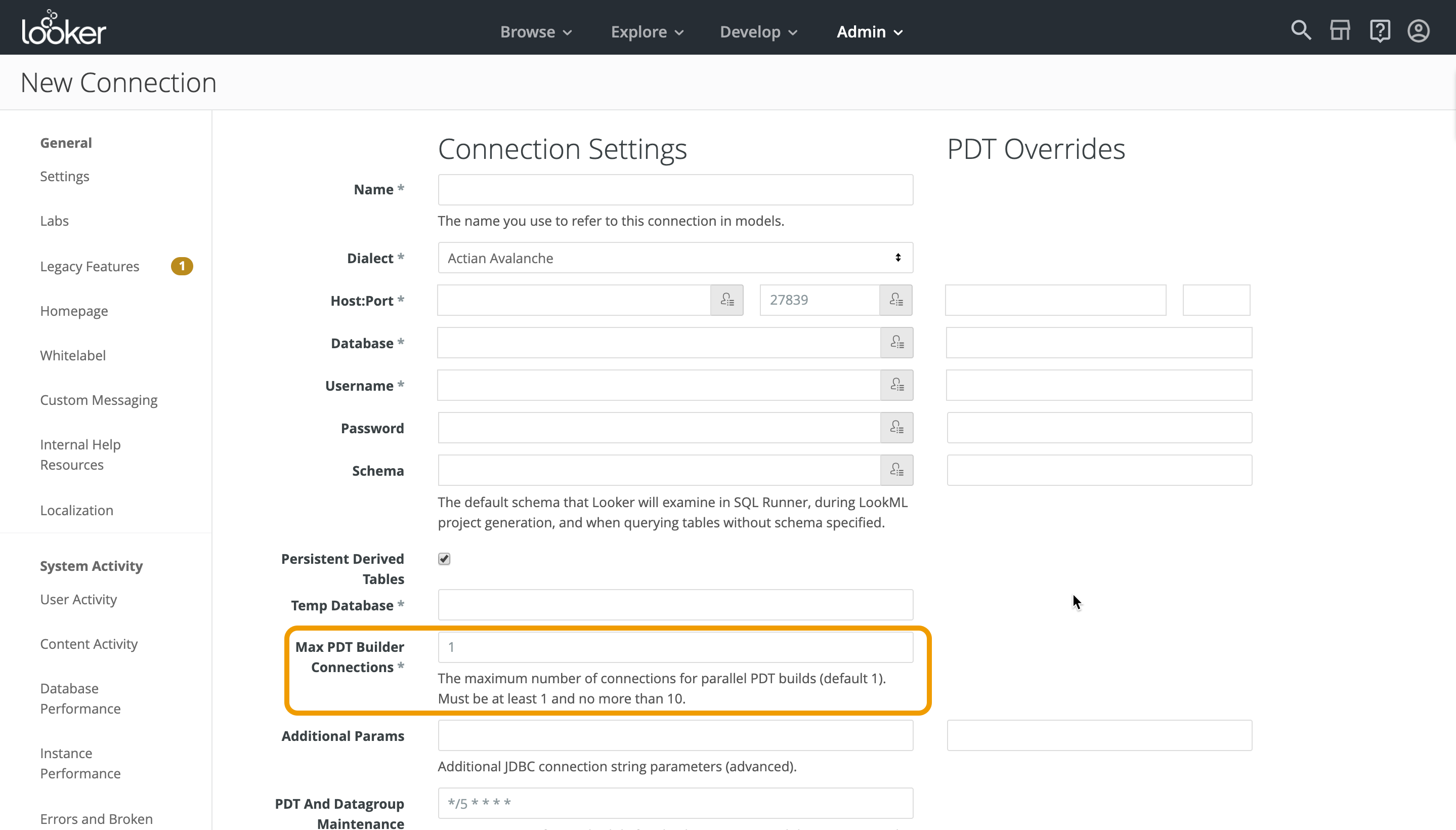Click the search magnifier icon
This screenshot has width=1456, height=830.
click(x=1300, y=31)
